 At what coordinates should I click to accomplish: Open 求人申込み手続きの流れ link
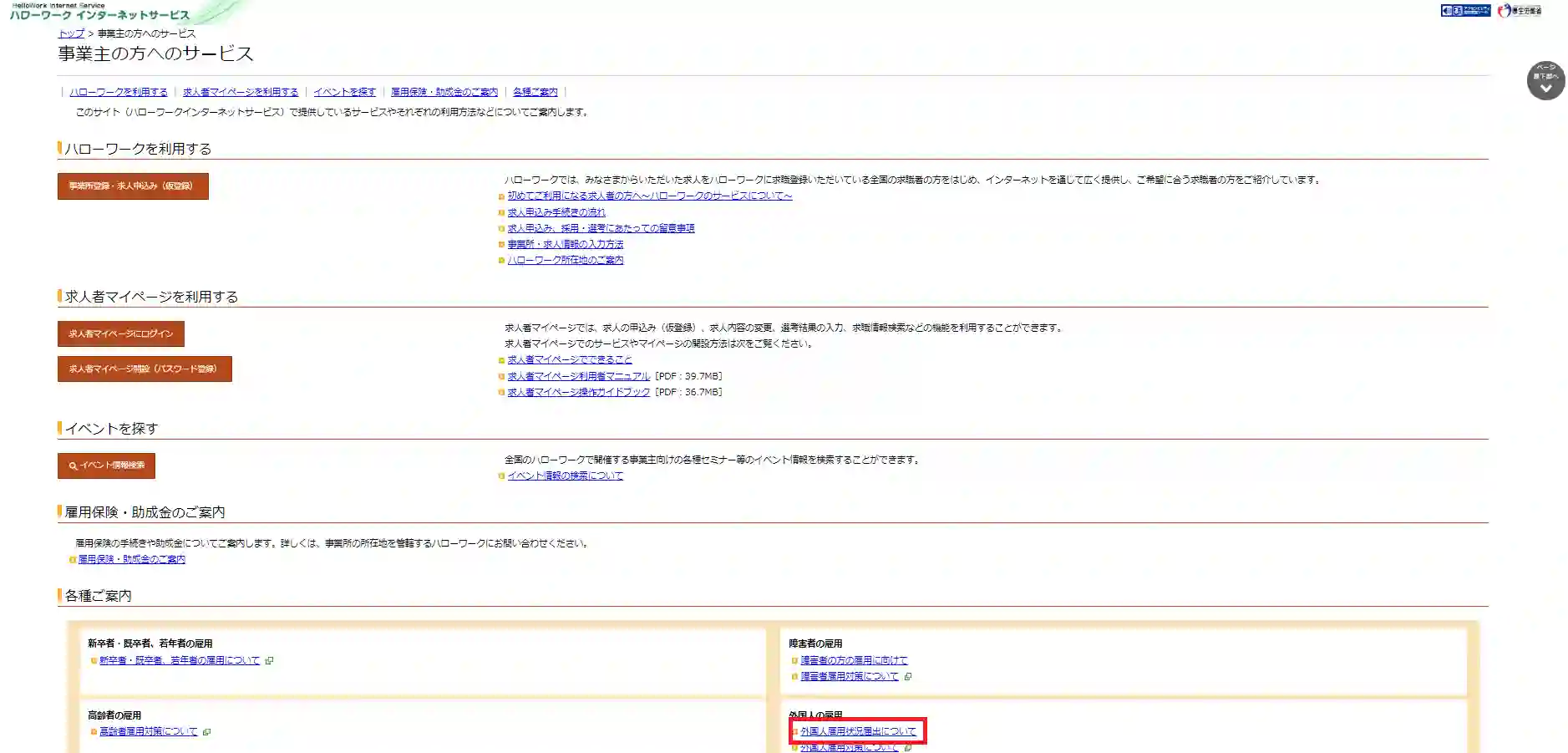tap(556, 212)
